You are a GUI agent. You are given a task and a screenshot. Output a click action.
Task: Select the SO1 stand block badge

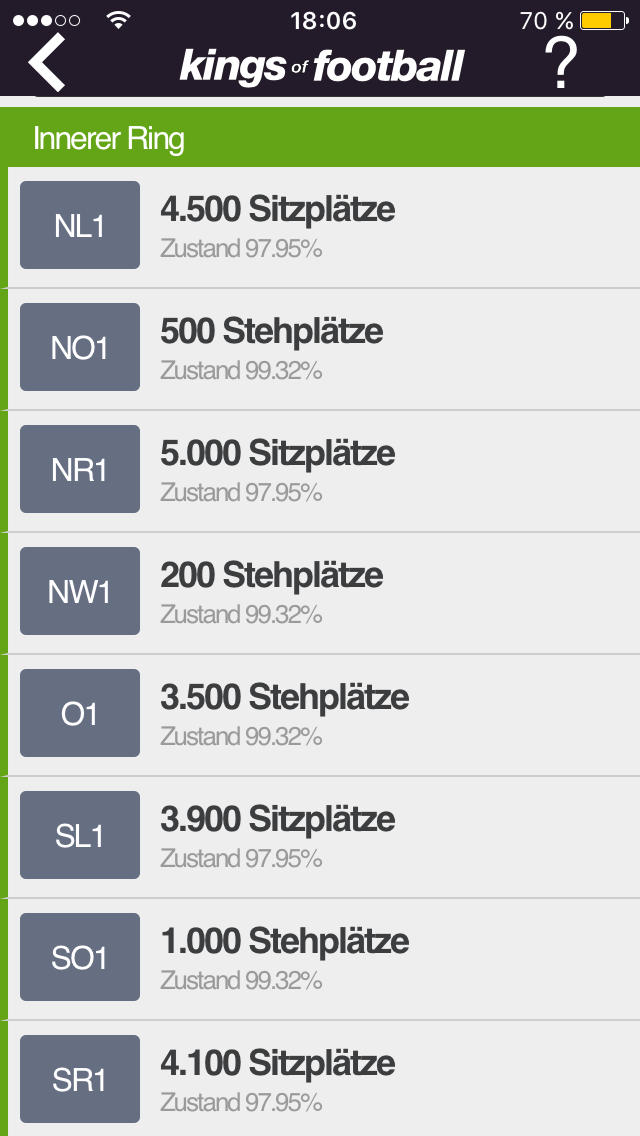(x=80, y=957)
